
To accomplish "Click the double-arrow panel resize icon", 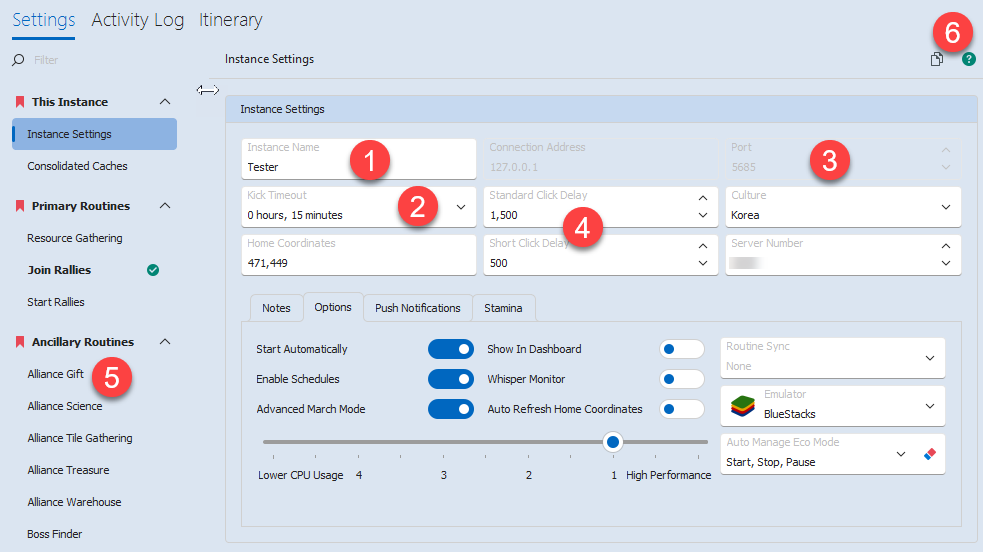I will click(207, 90).
